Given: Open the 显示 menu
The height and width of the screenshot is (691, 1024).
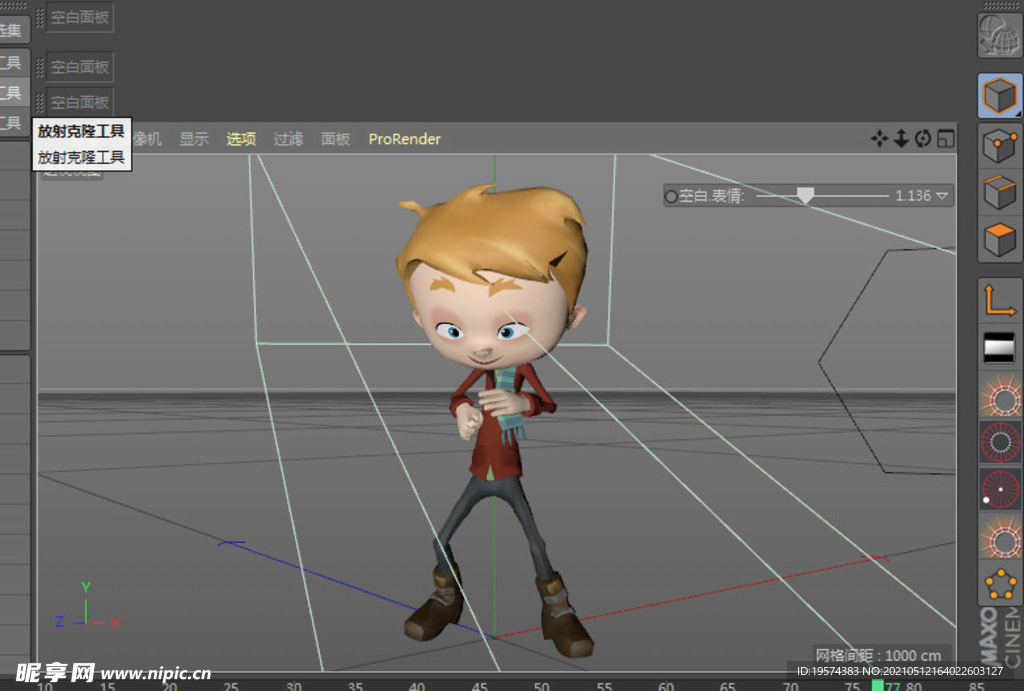Looking at the screenshot, I should 193,139.
